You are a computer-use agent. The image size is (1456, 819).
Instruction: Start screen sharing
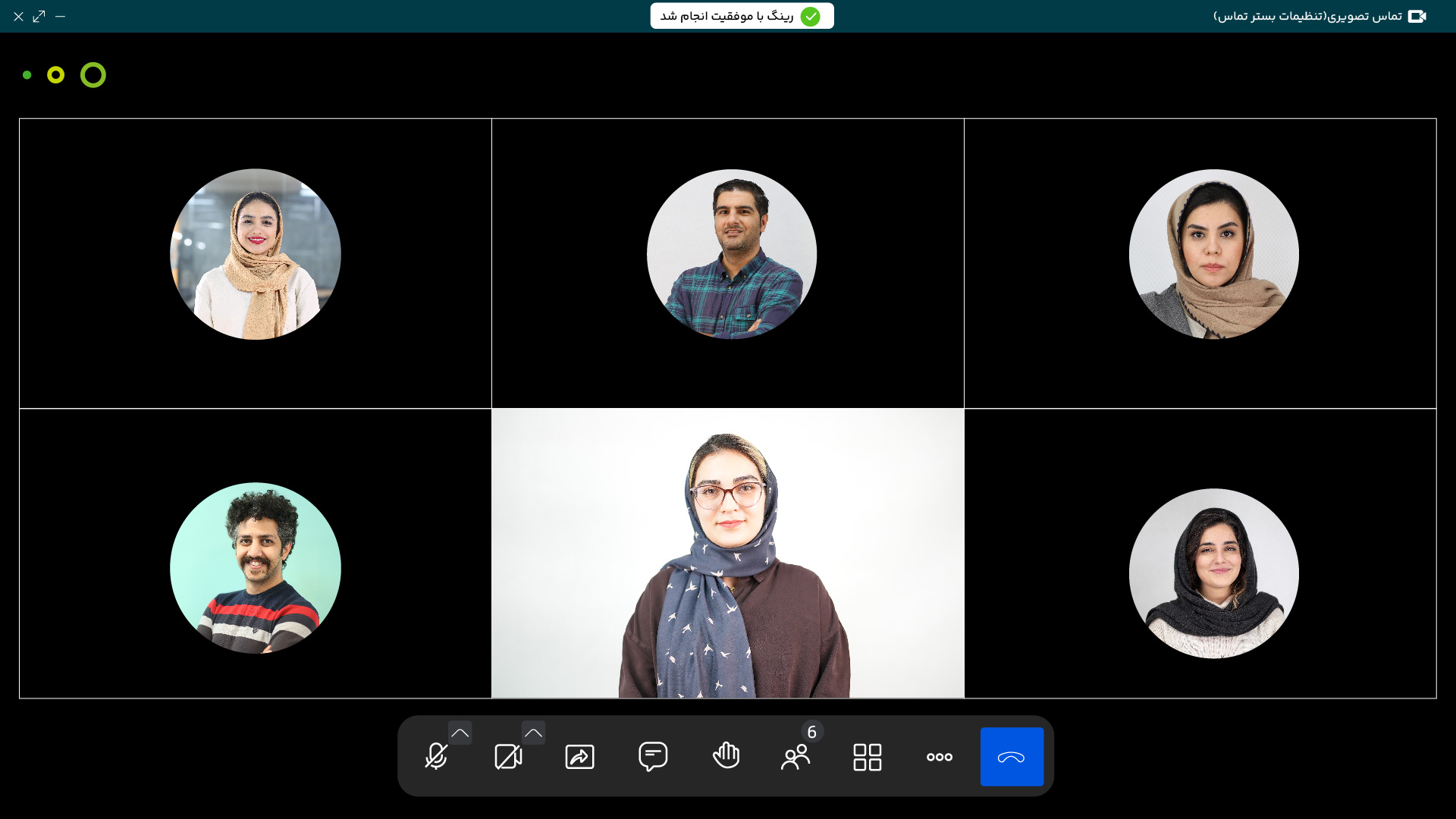click(x=580, y=757)
